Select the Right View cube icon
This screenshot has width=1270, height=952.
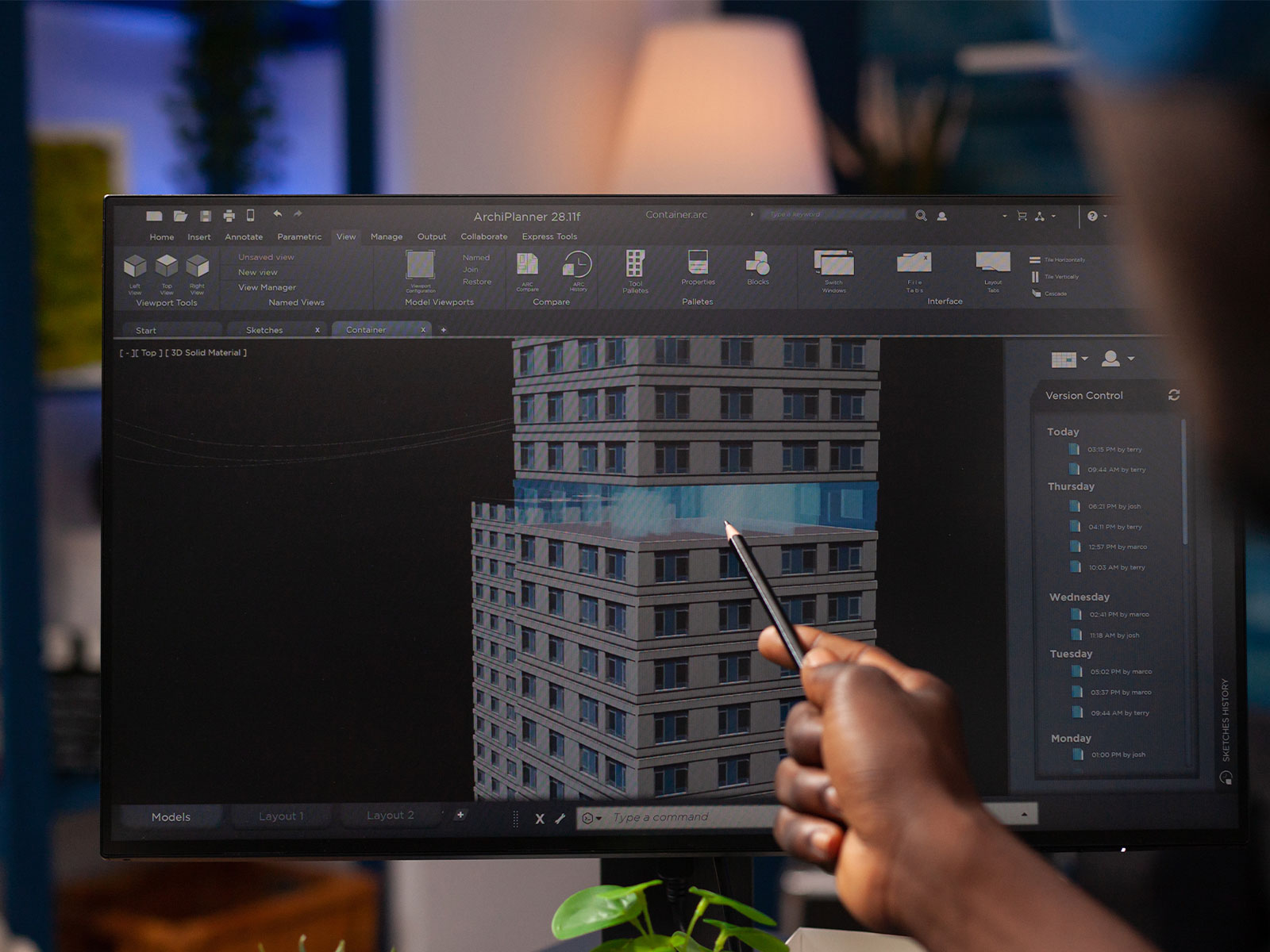pyautogui.click(x=197, y=267)
